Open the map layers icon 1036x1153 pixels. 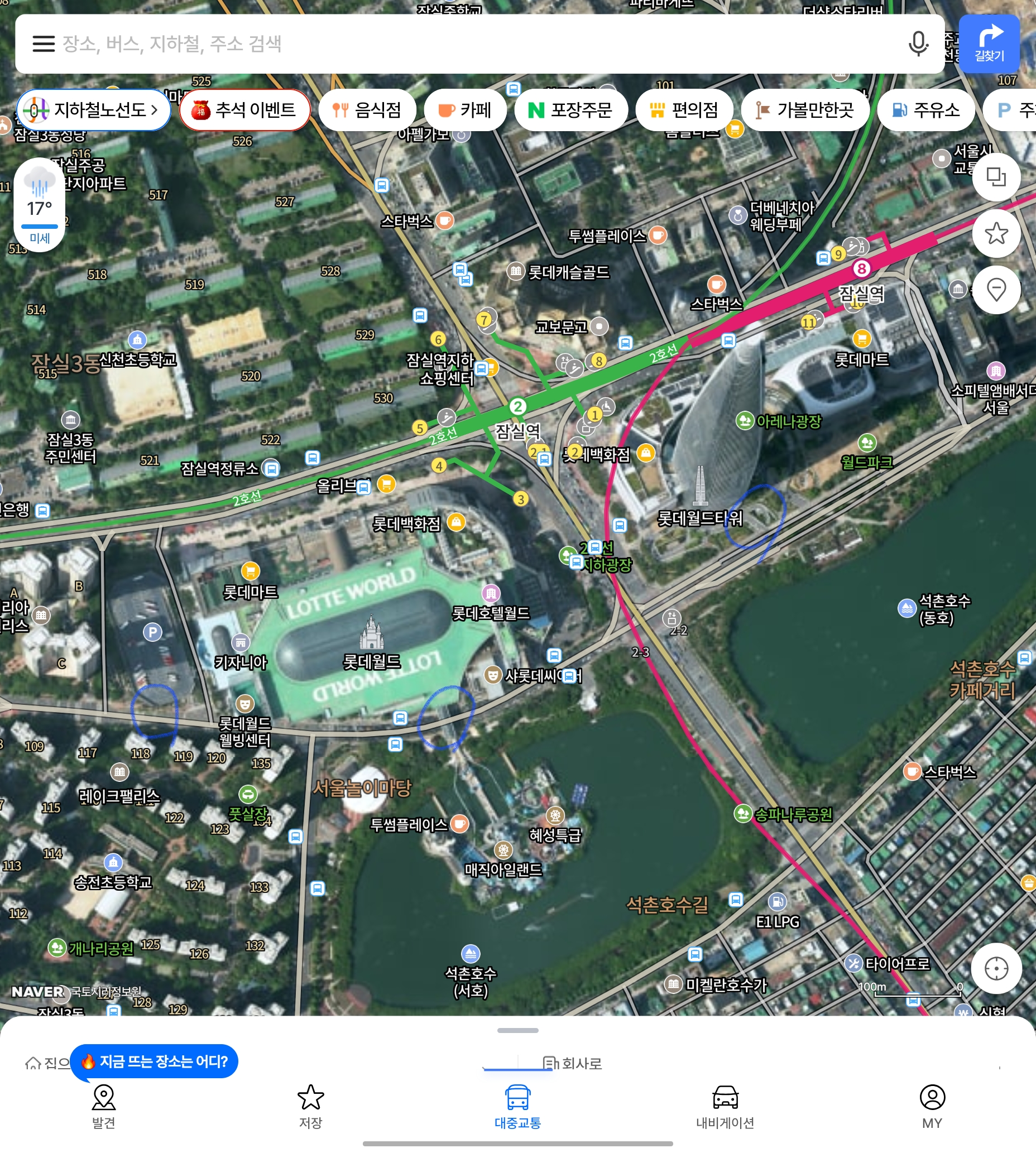point(996,177)
